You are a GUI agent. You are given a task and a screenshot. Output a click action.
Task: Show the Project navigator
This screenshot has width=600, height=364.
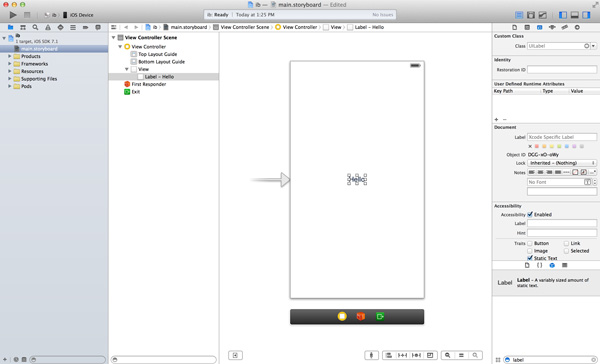coord(10,27)
